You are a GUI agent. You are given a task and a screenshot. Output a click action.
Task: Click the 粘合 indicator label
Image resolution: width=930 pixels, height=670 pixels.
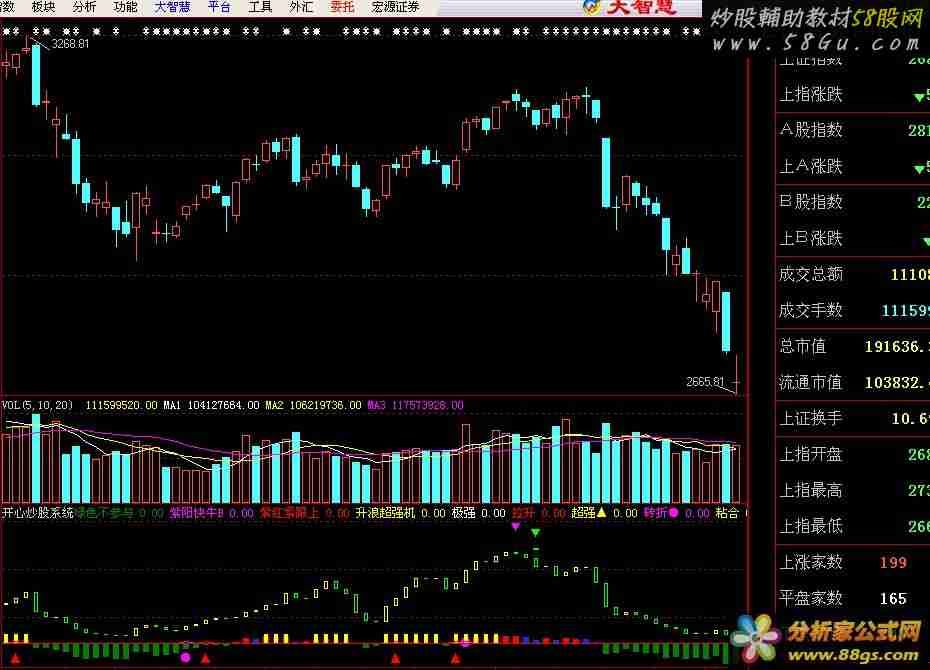point(727,513)
